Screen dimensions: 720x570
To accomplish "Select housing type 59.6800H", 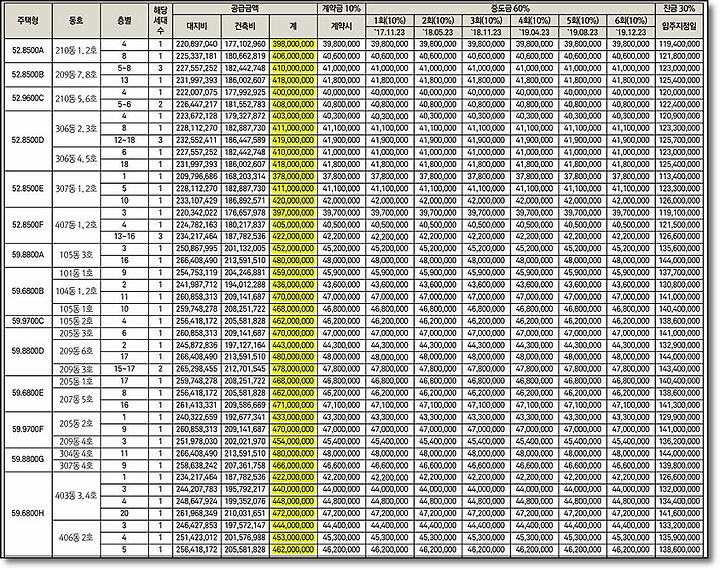I will (28, 513).
